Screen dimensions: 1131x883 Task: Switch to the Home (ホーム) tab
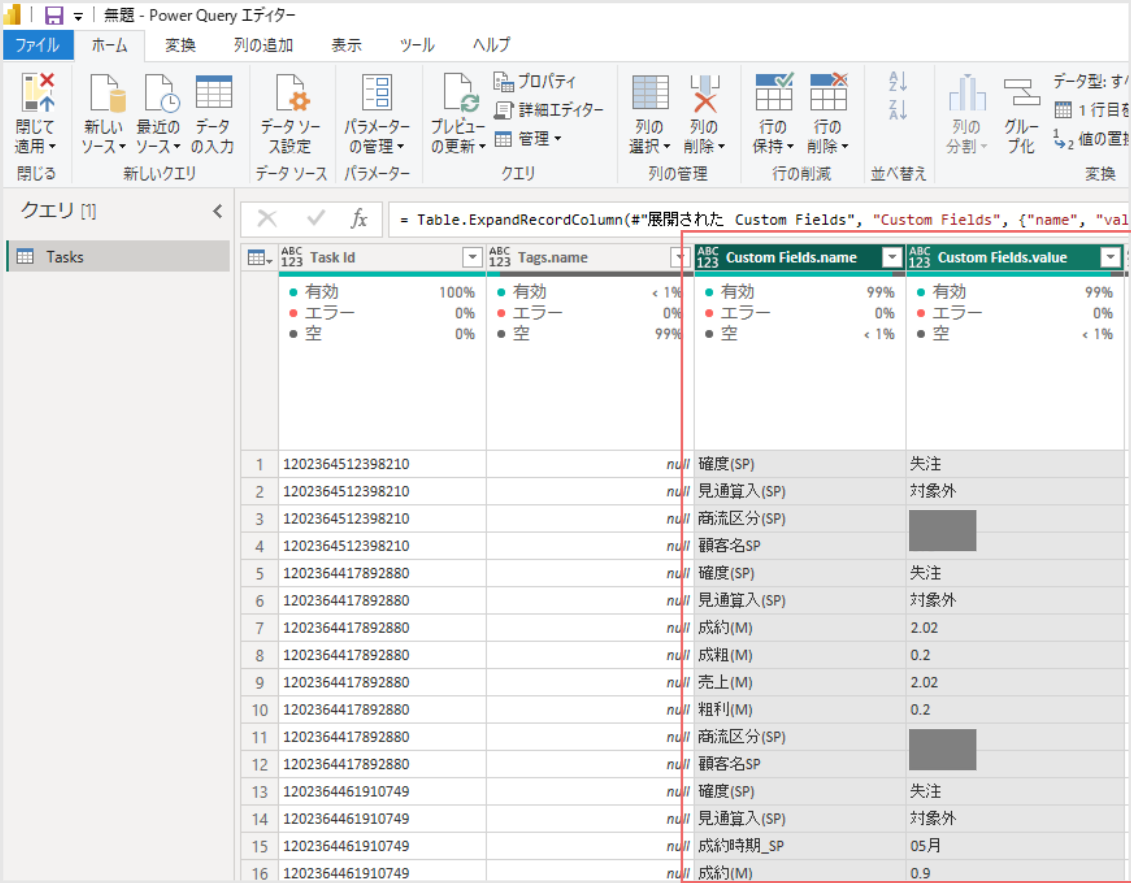[110, 45]
